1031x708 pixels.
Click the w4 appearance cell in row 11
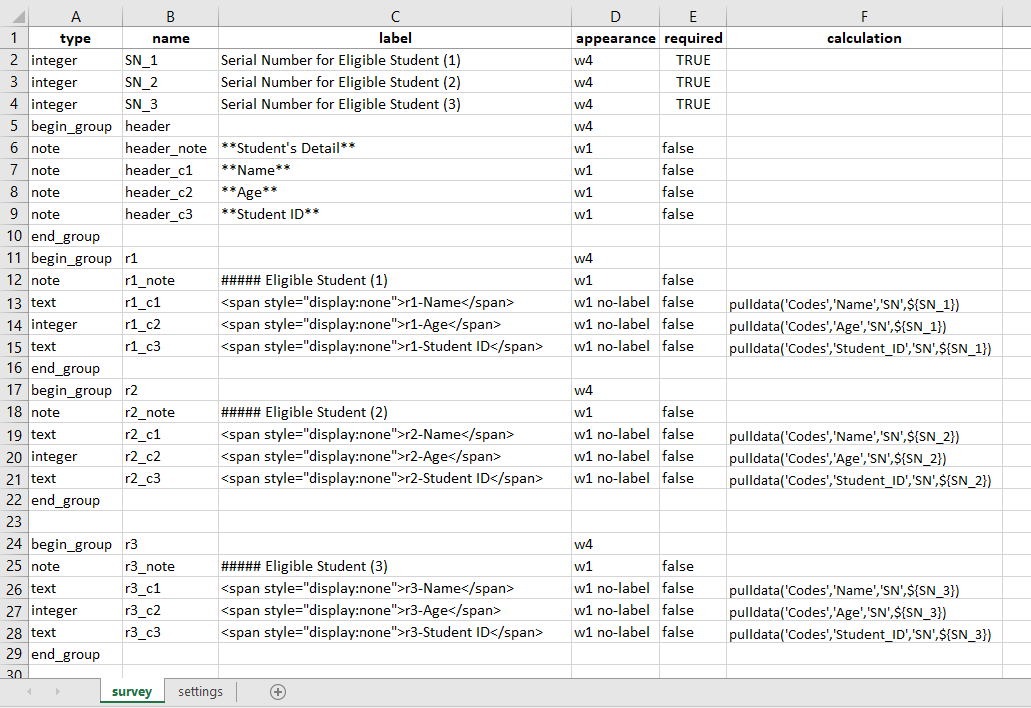614,258
